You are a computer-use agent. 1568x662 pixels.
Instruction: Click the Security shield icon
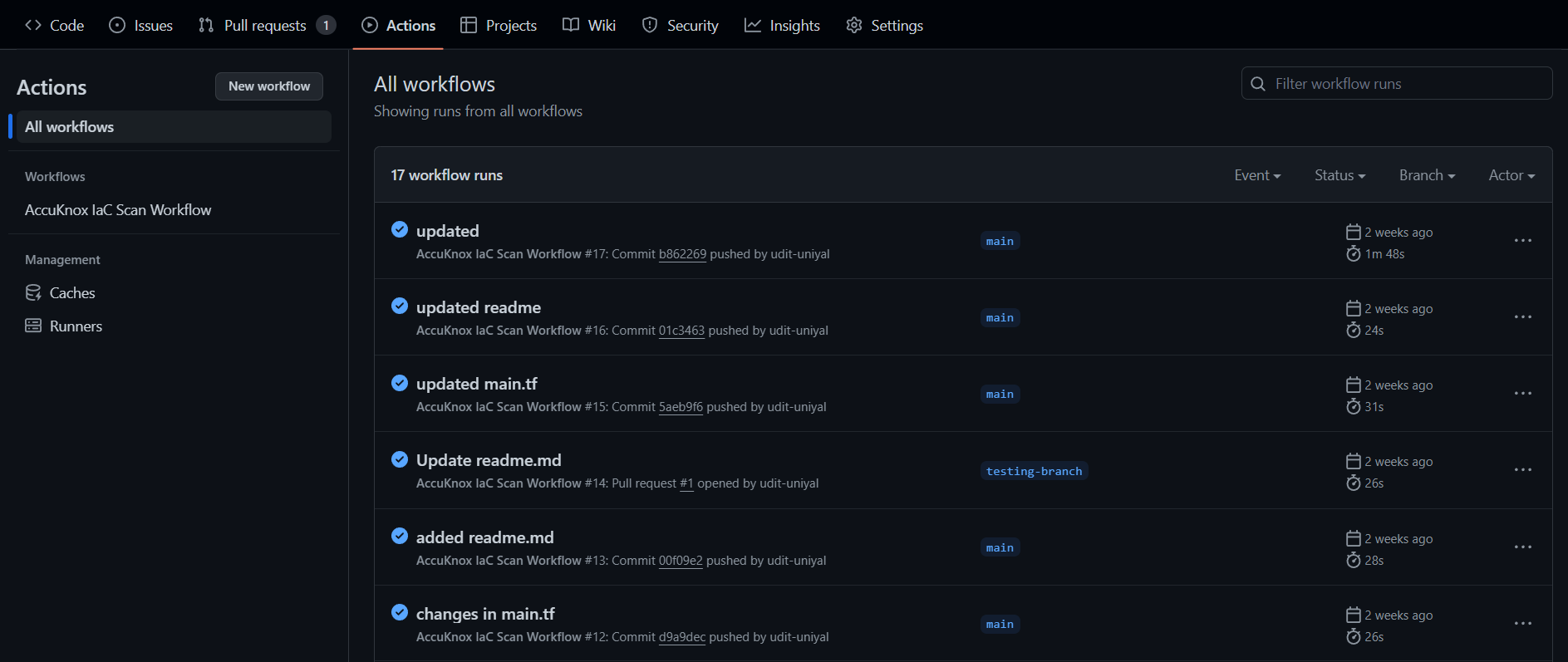point(650,25)
